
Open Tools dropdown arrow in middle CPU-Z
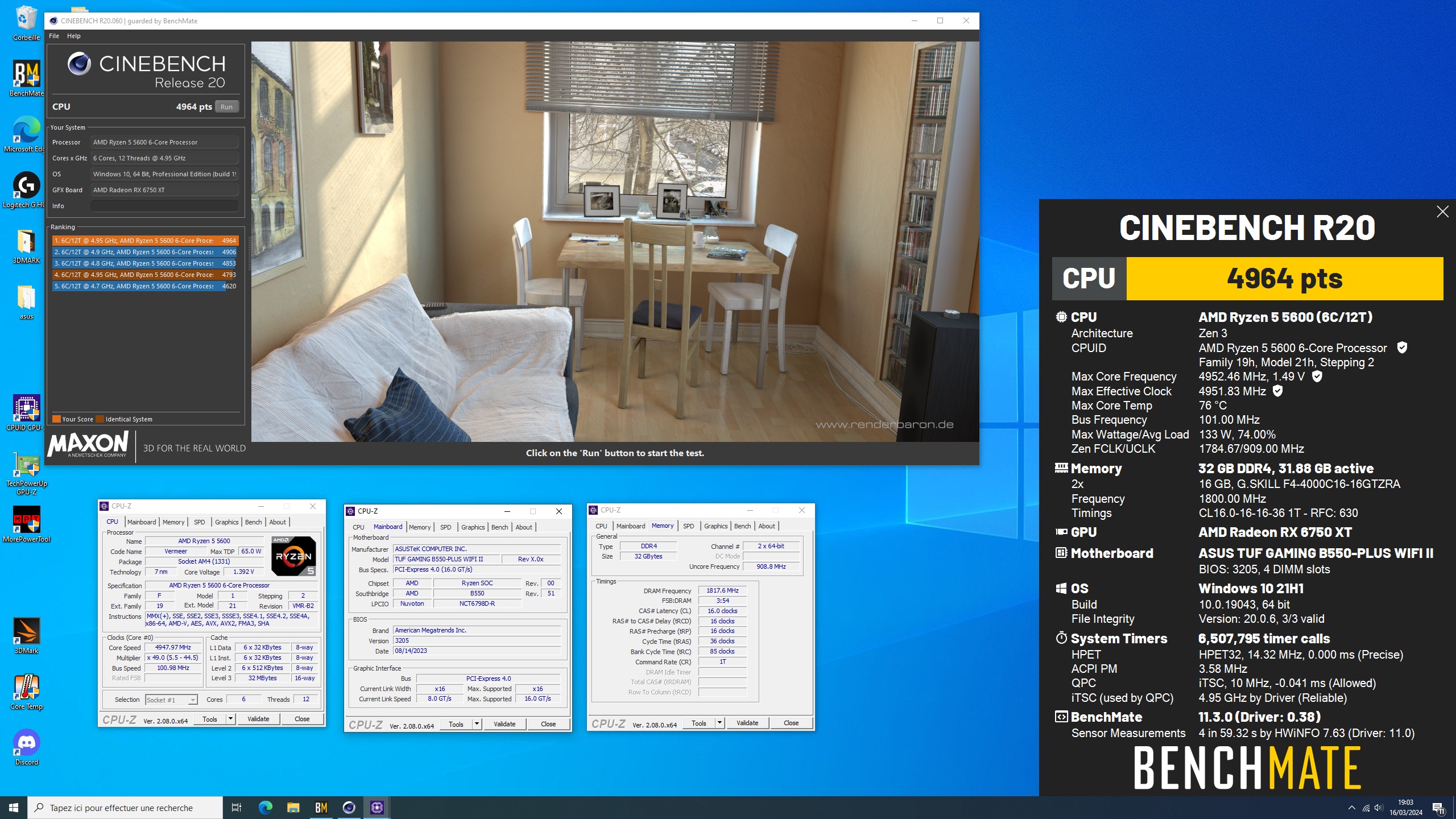(x=477, y=724)
